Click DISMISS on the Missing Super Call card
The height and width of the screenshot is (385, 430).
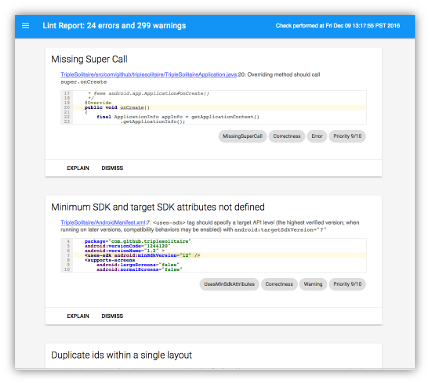tap(112, 168)
